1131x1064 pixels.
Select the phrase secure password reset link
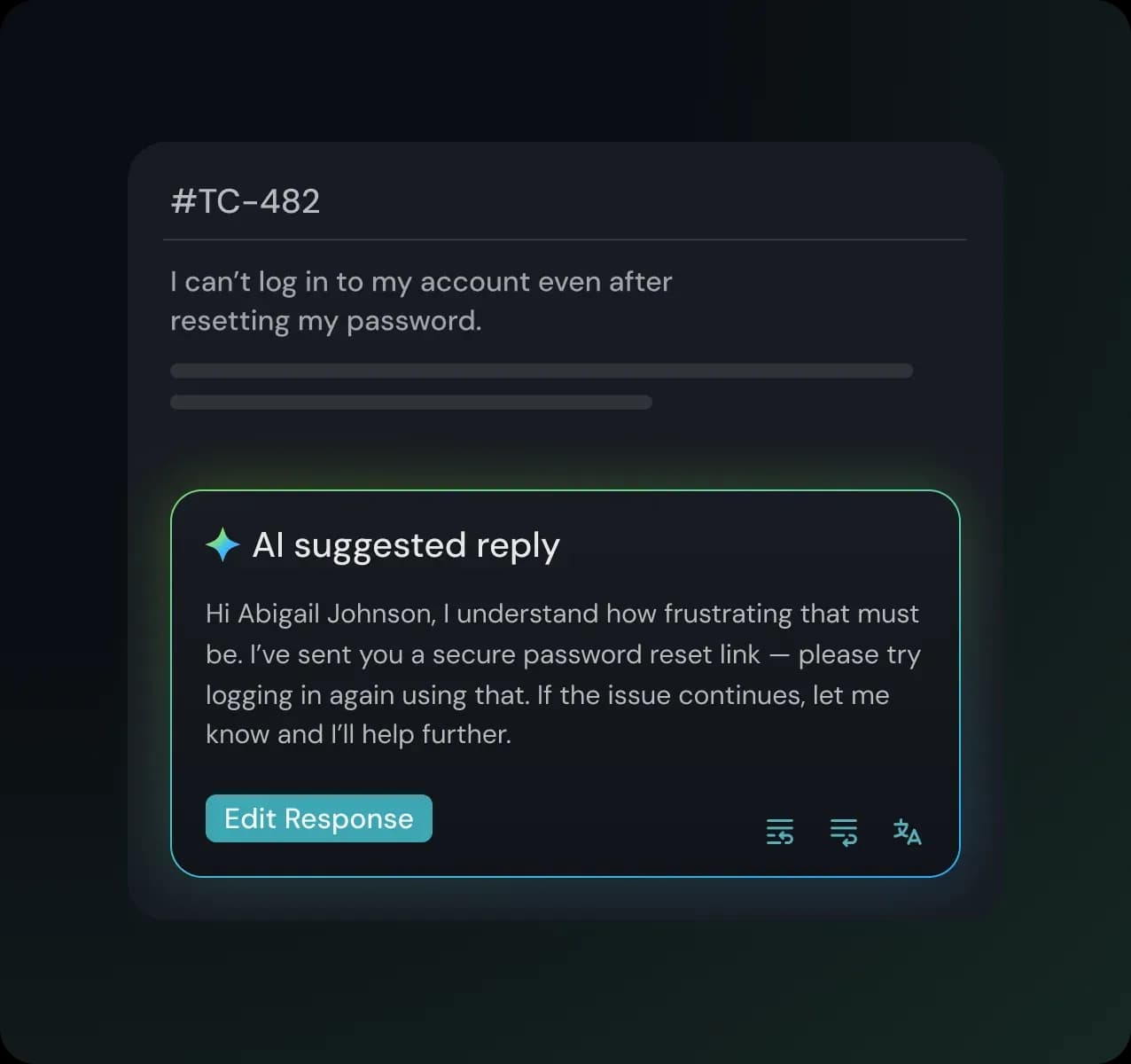(594, 654)
